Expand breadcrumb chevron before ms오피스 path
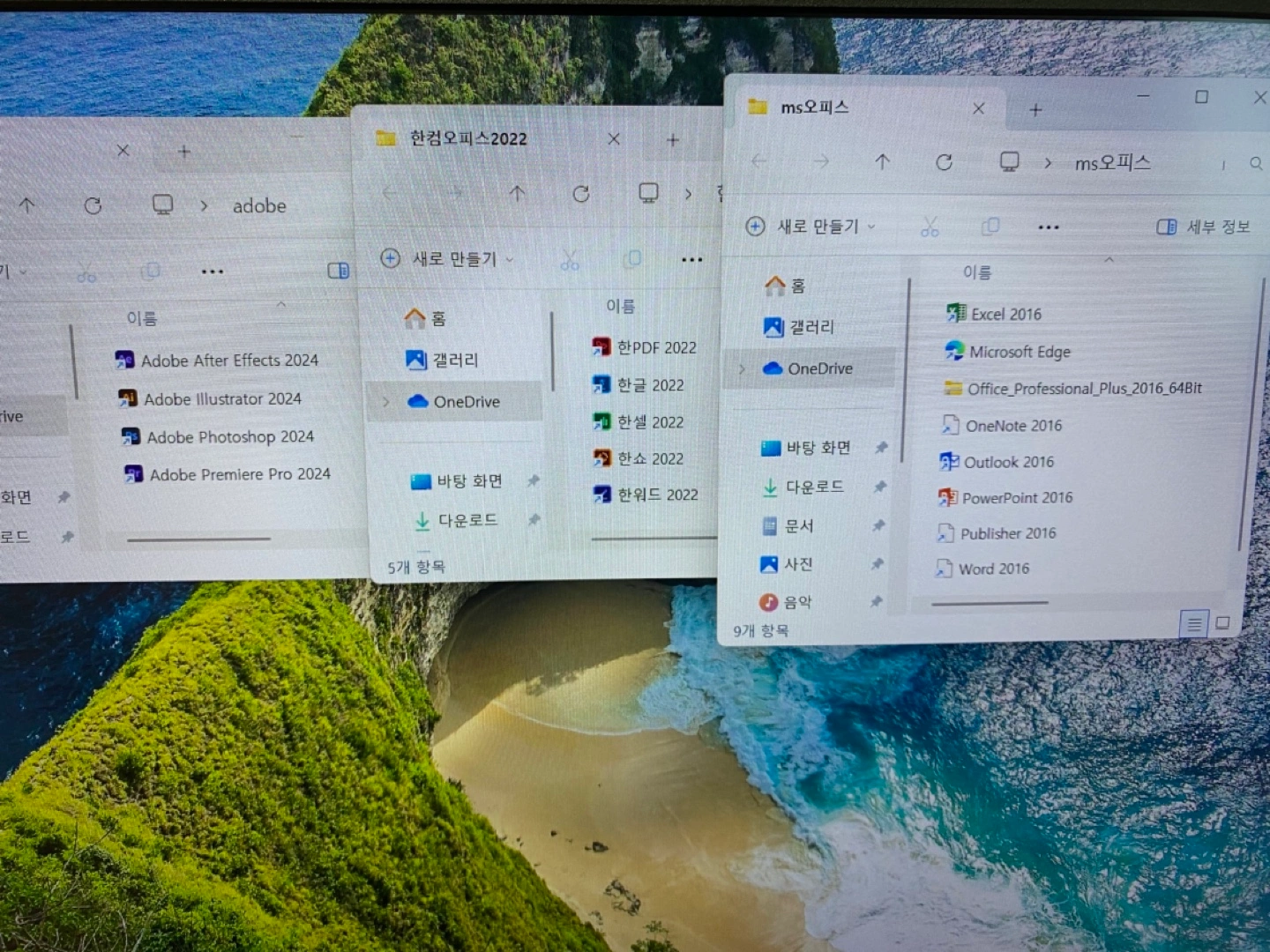This screenshot has width=1270, height=952. pyautogui.click(x=1048, y=163)
